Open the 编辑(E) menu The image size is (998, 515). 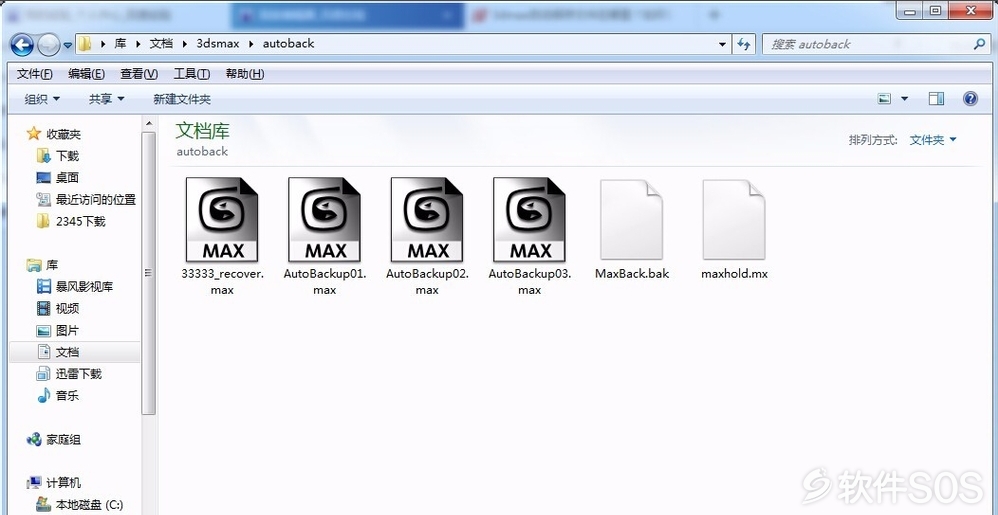coord(87,74)
